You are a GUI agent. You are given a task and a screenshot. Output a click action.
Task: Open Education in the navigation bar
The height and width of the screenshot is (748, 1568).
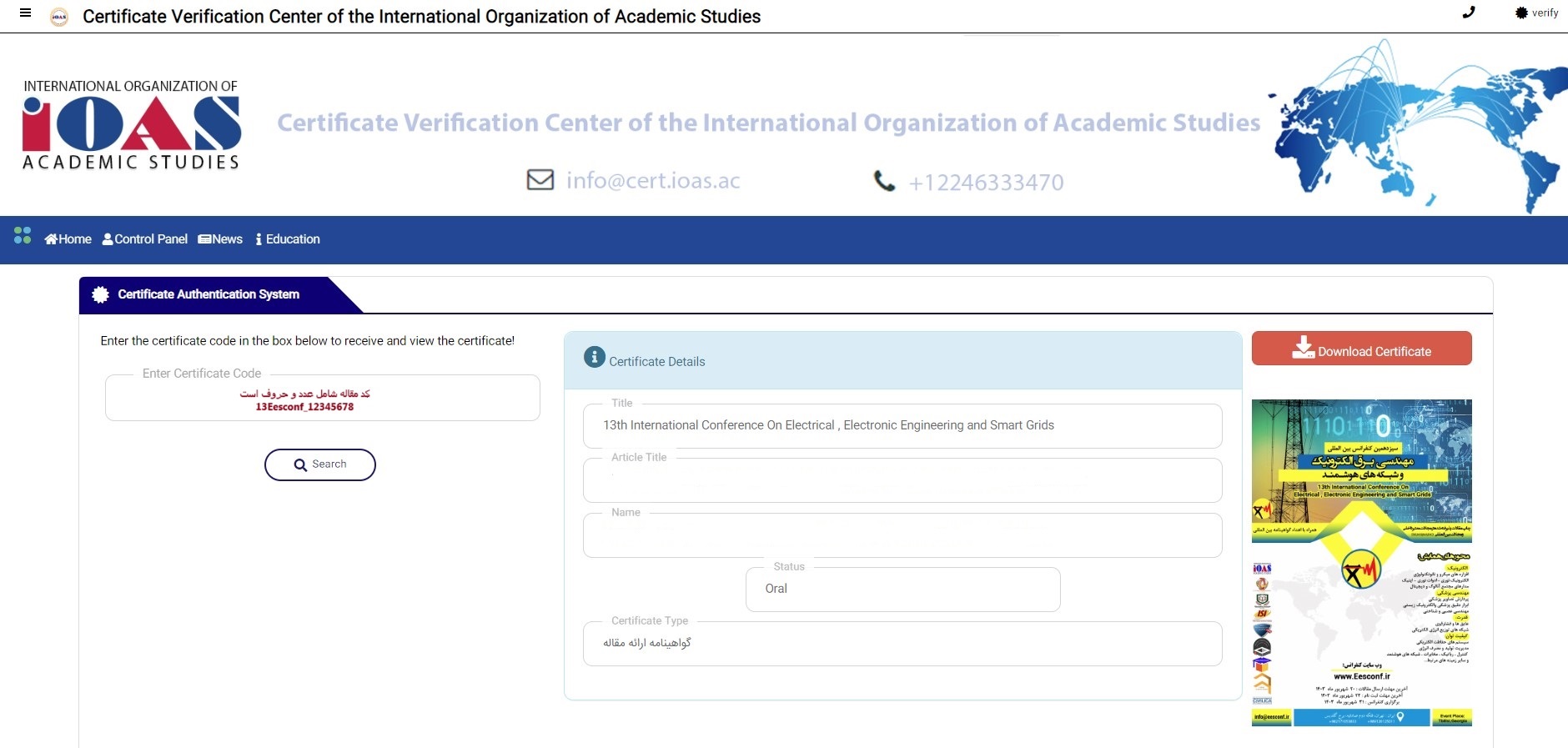coord(288,239)
